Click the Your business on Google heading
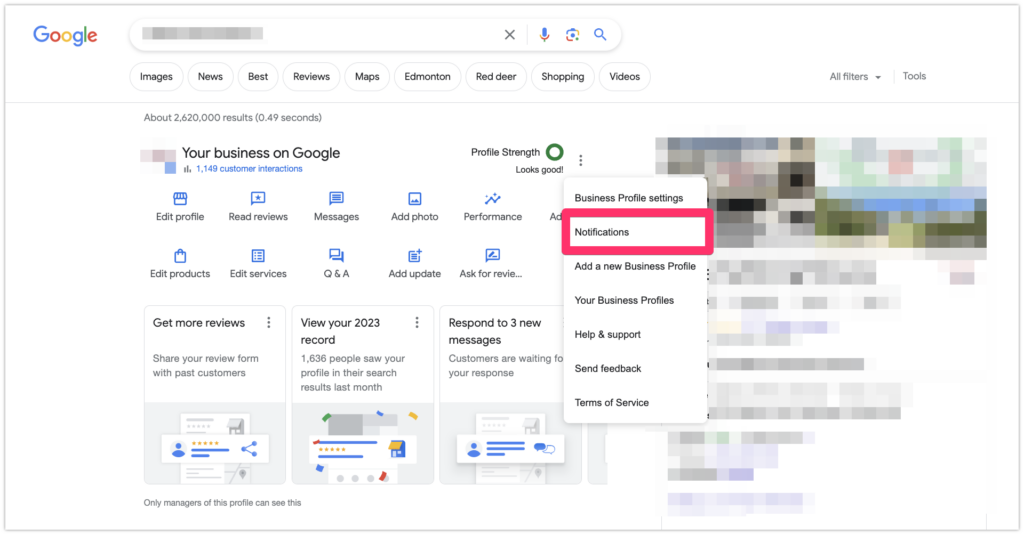This screenshot has height=535, width=1024. click(261, 153)
